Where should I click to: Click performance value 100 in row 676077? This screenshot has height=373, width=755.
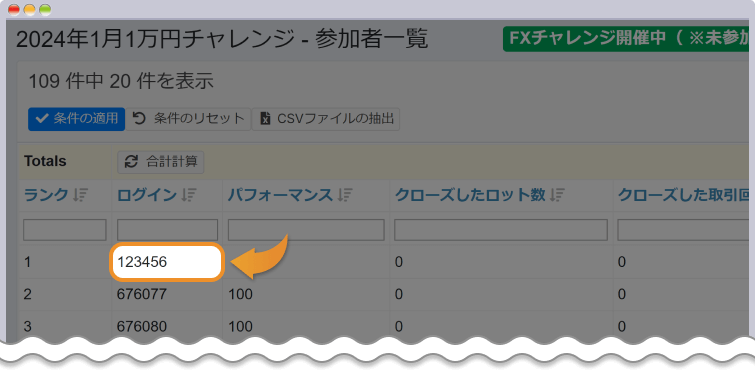pos(240,294)
